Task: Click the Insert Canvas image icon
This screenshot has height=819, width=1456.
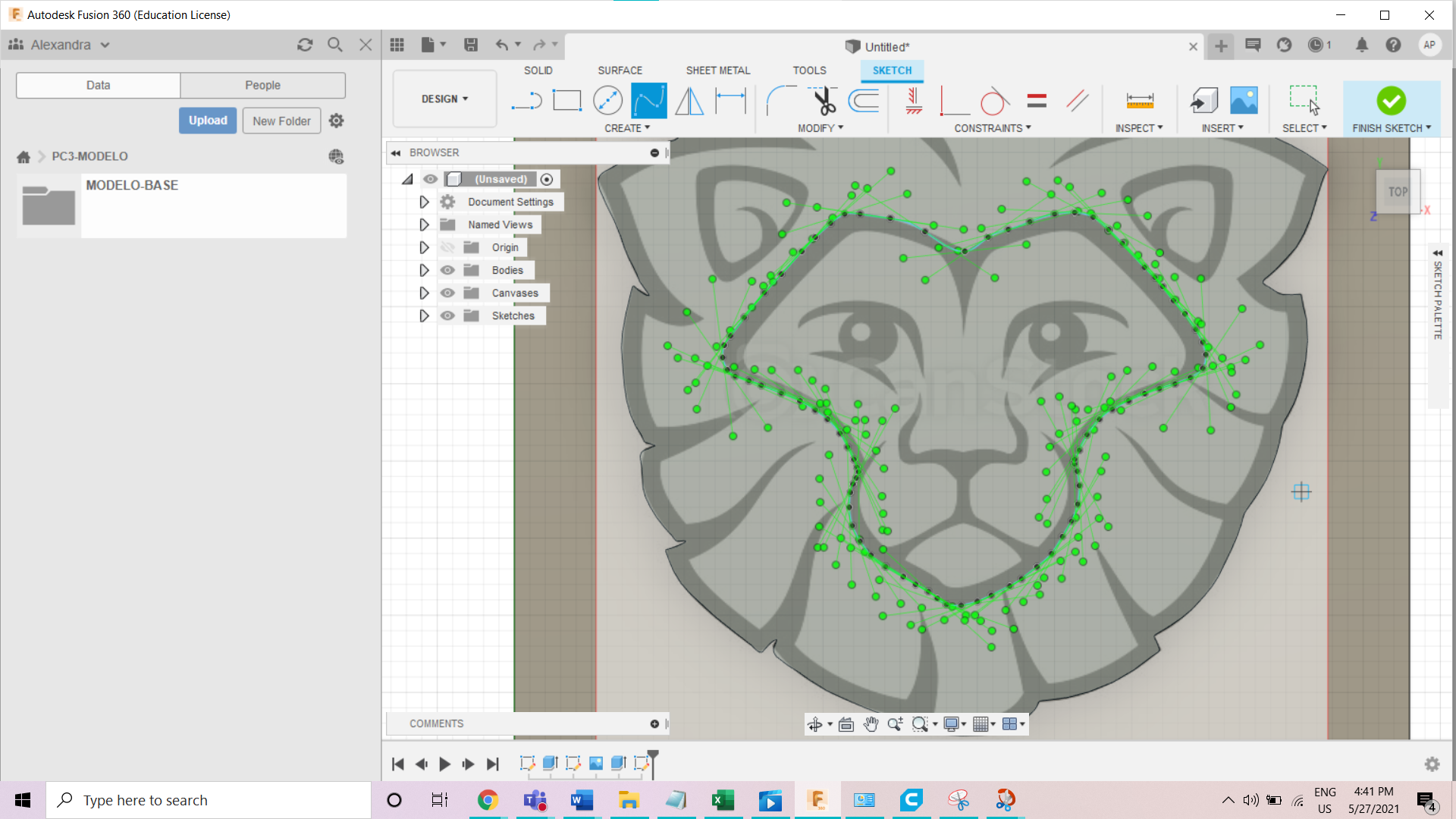Action: 1244,101
